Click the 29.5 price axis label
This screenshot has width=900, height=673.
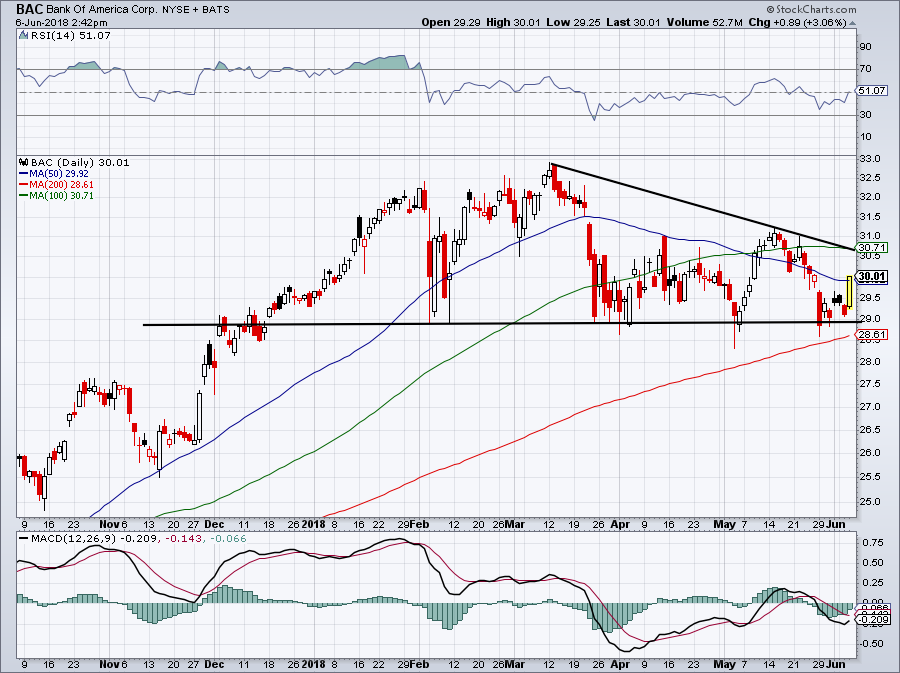click(x=870, y=298)
